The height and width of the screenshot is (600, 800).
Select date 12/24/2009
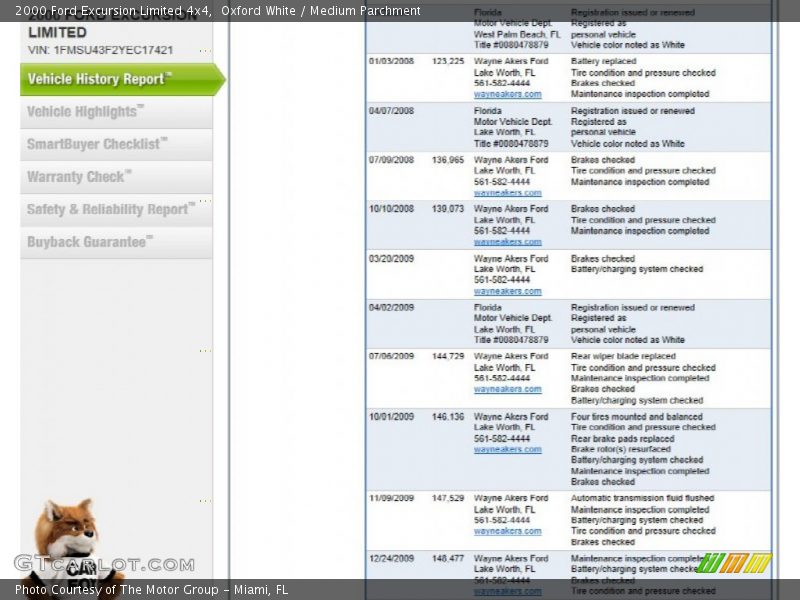coord(391,559)
